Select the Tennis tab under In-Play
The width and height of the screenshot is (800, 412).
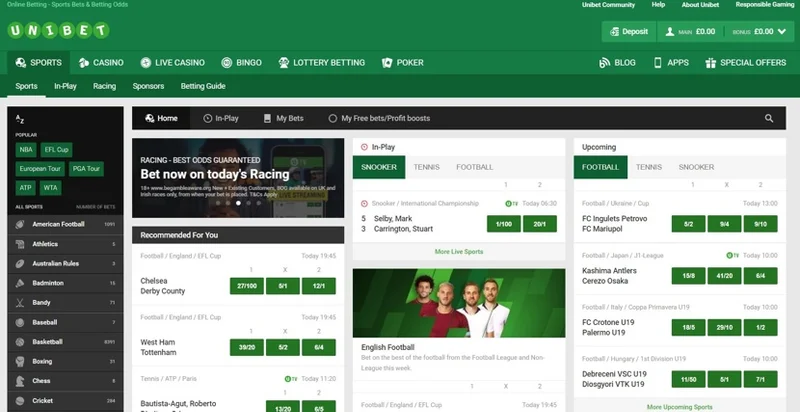tap(427, 167)
